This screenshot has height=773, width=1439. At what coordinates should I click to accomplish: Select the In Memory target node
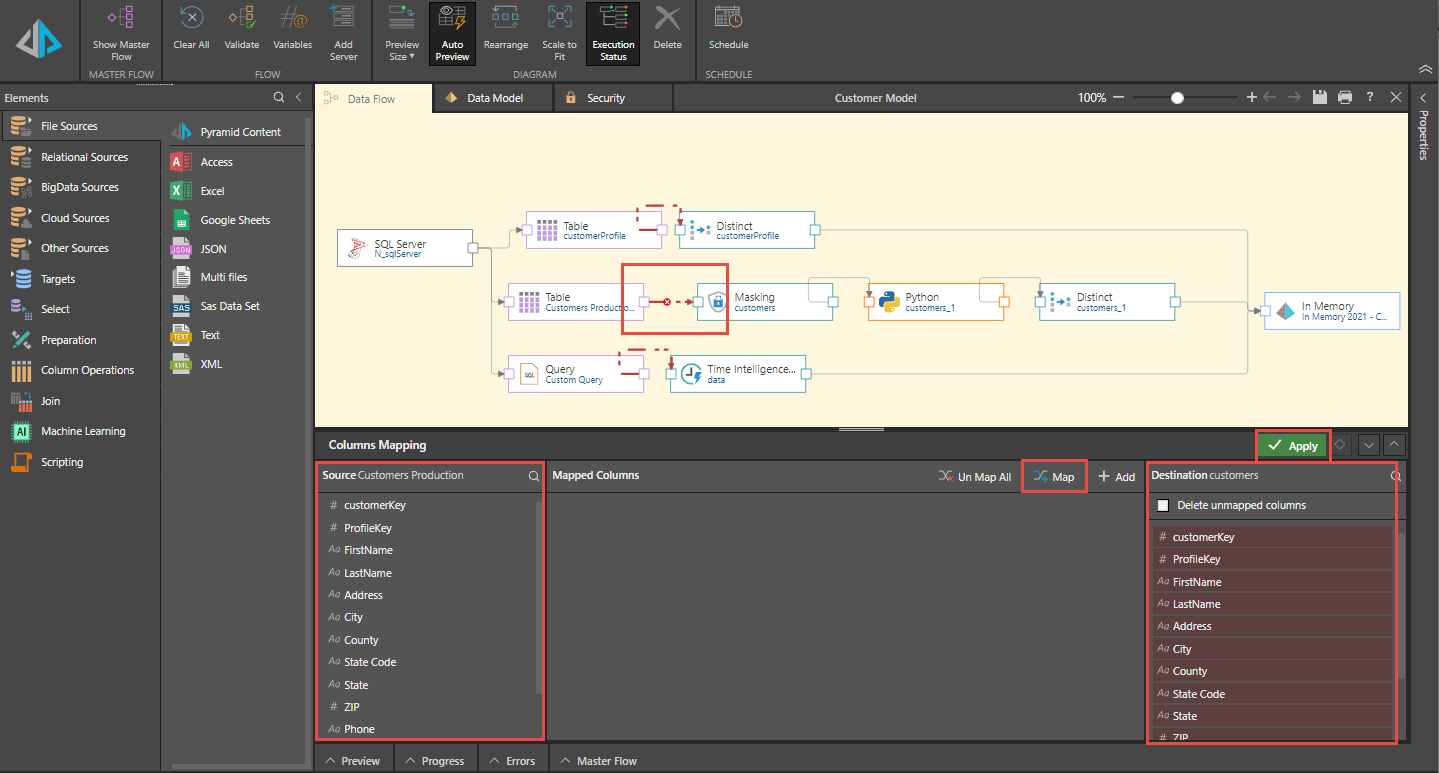1332,311
